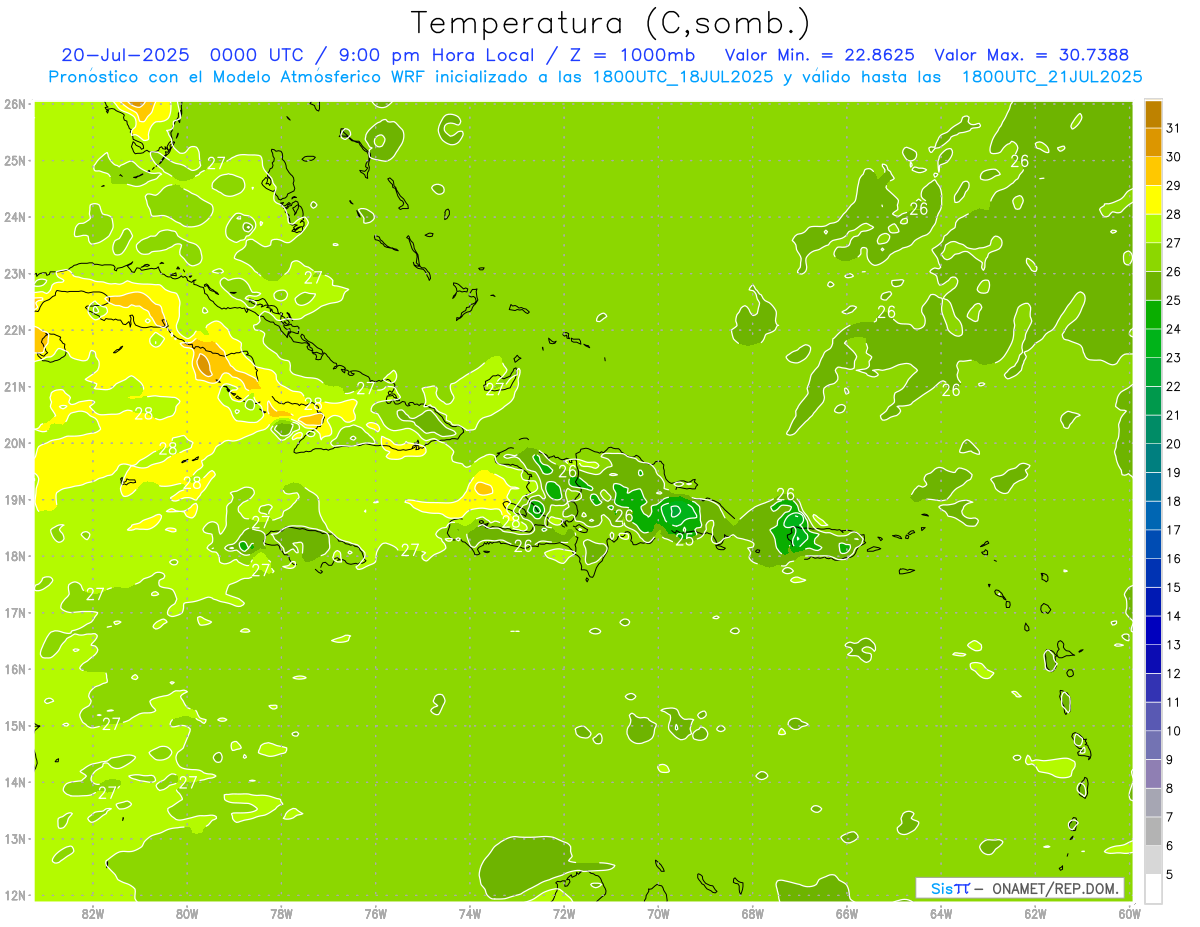Click "1800UTC_21JUL2025" valid-until time
The width and height of the screenshot is (1200, 927).
coord(1052,77)
